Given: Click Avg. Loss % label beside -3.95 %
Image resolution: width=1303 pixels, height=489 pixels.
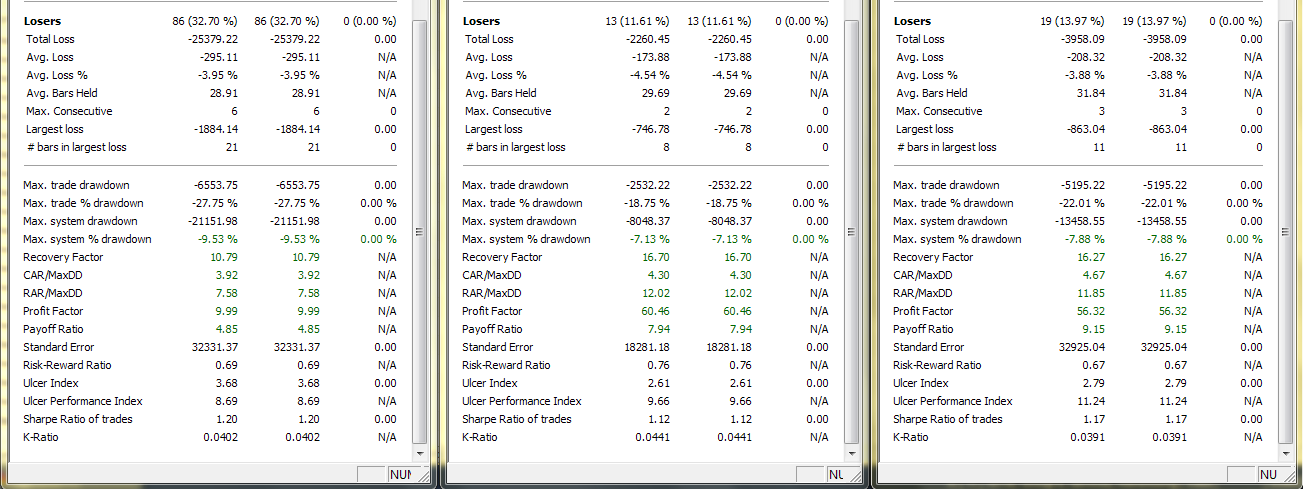Looking at the screenshot, I should pyautogui.click(x=57, y=75).
